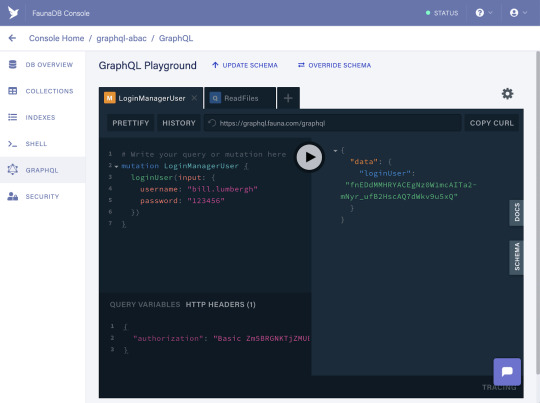This screenshot has width=540, height=403.
Task: Switch to ReadFiles tab
Action: click(x=240, y=98)
